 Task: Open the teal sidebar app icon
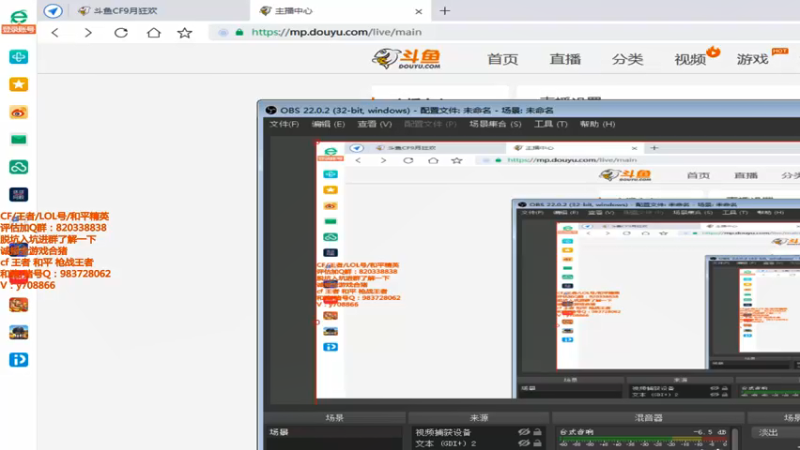click(18, 57)
